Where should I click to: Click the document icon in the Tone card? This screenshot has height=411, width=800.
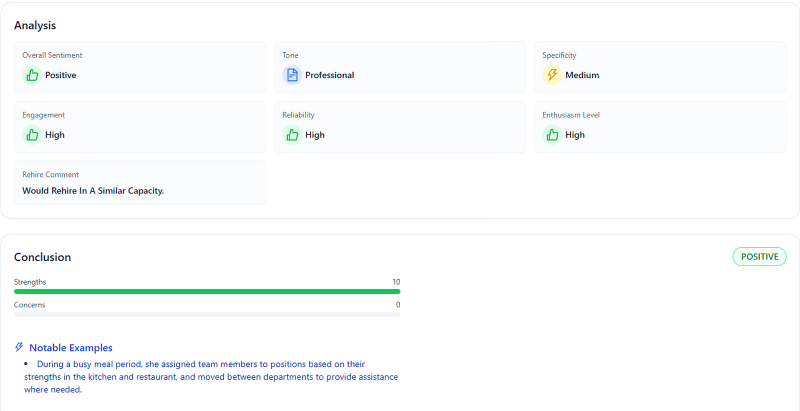[292, 75]
